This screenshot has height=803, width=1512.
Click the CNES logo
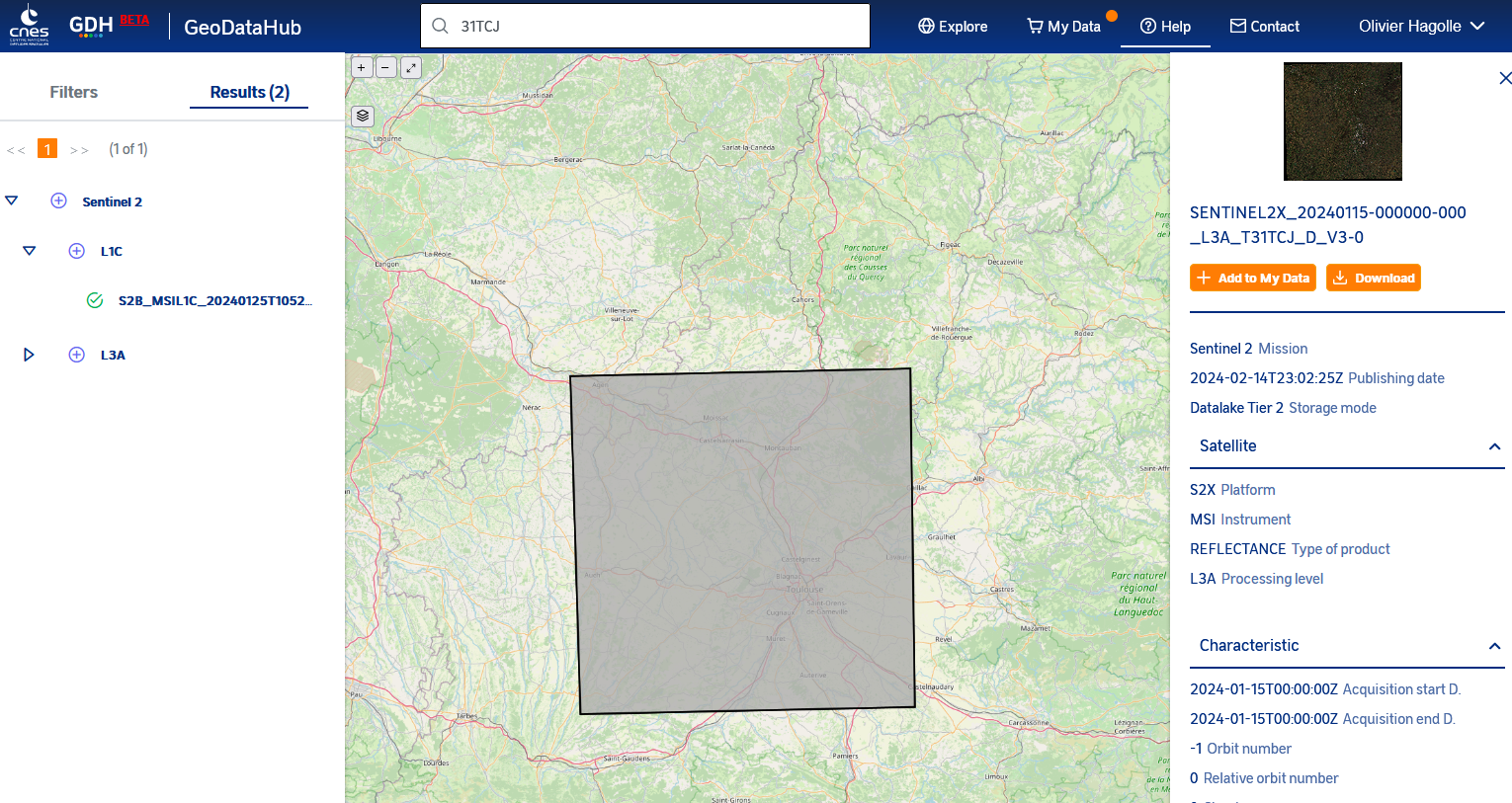[x=29, y=25]
